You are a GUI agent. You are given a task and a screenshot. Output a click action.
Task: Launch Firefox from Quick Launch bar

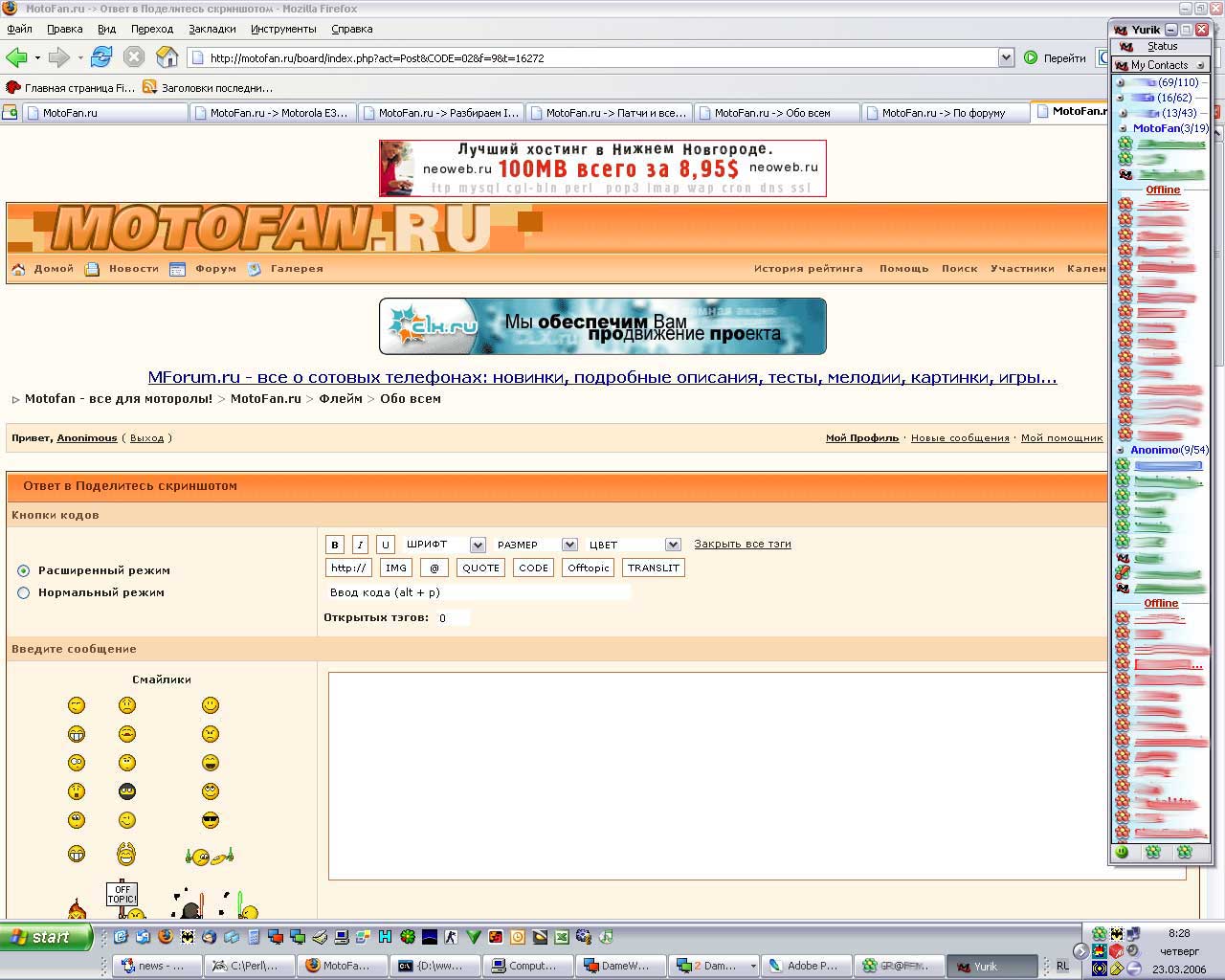(165, 937)
